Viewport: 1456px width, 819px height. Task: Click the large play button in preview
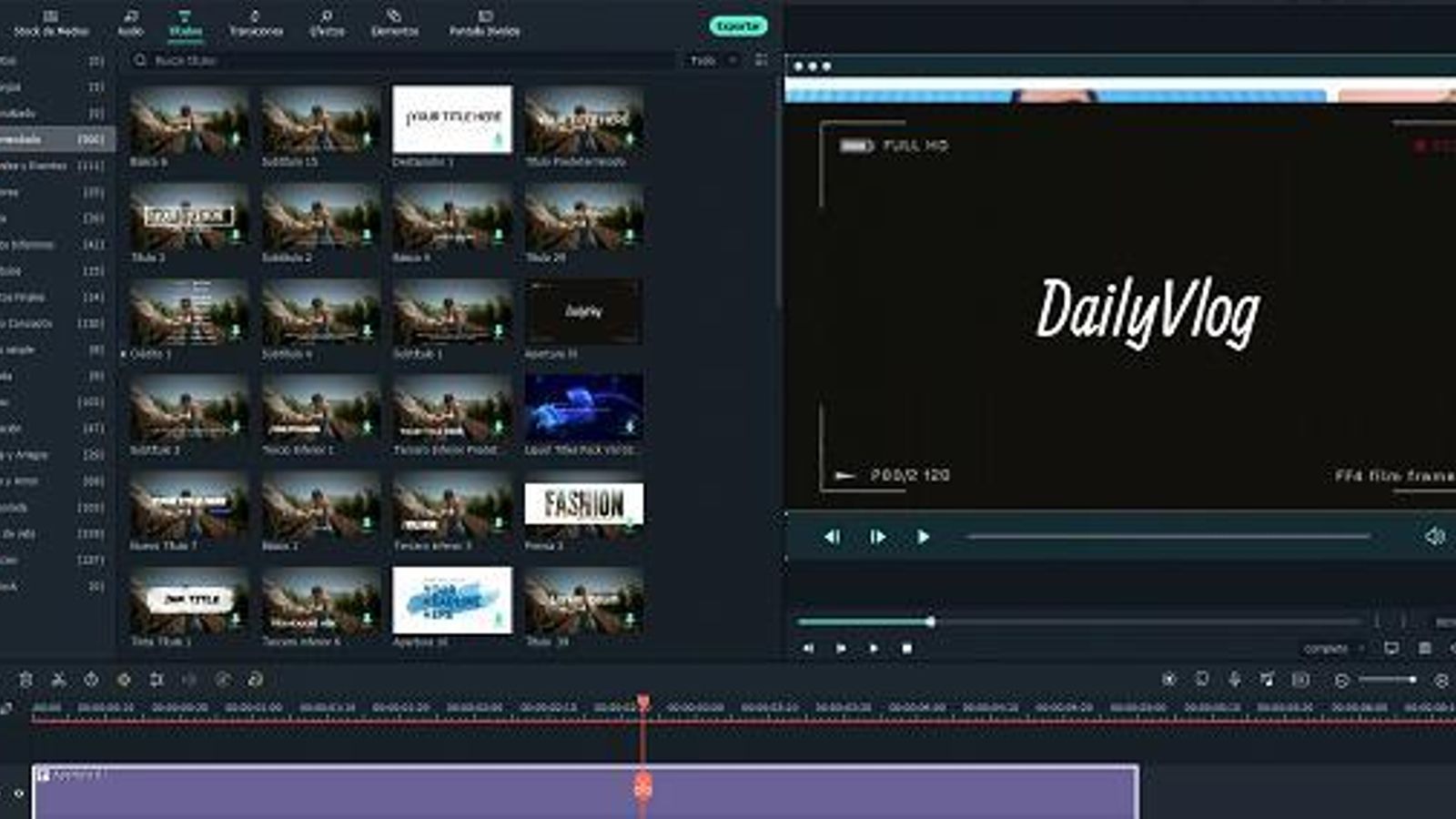pos(923,537)
